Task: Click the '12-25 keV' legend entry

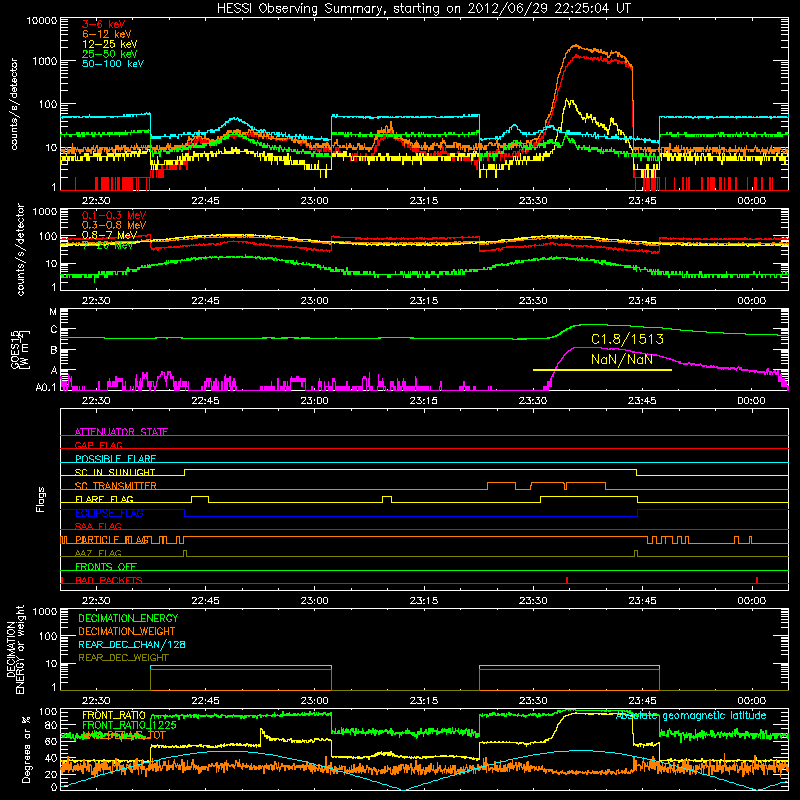Action: 110,44
